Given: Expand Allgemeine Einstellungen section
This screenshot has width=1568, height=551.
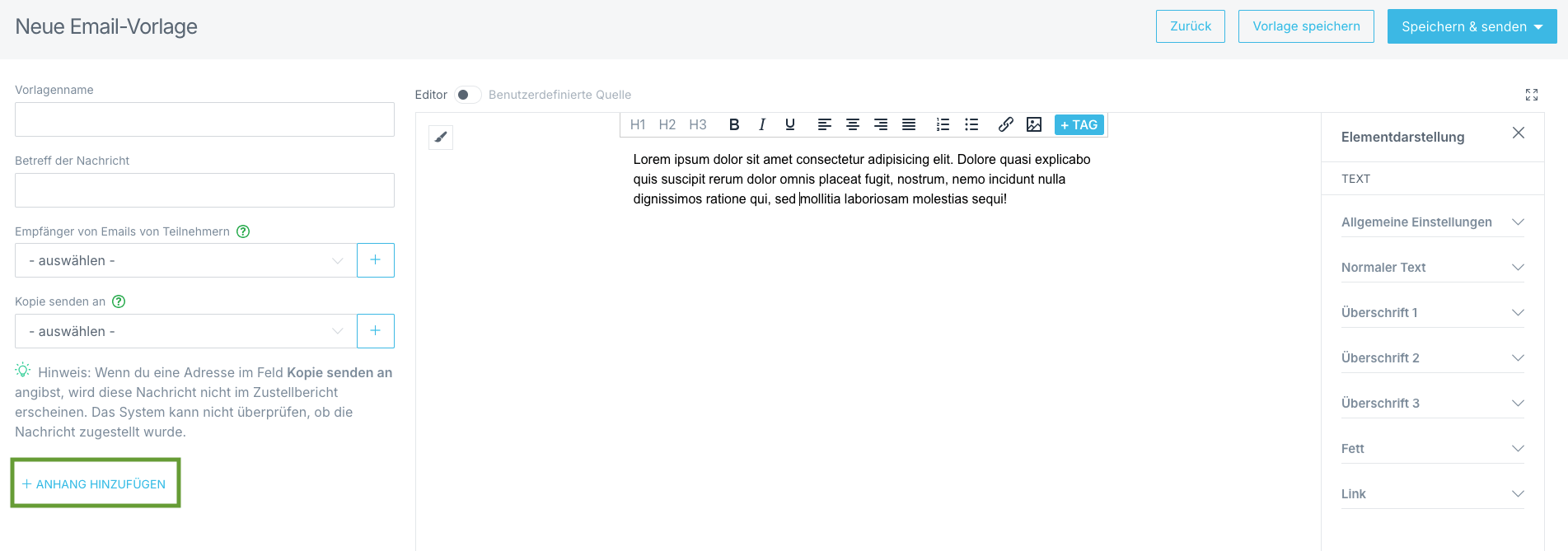Looking at the screenshot, I should 1432,222.
